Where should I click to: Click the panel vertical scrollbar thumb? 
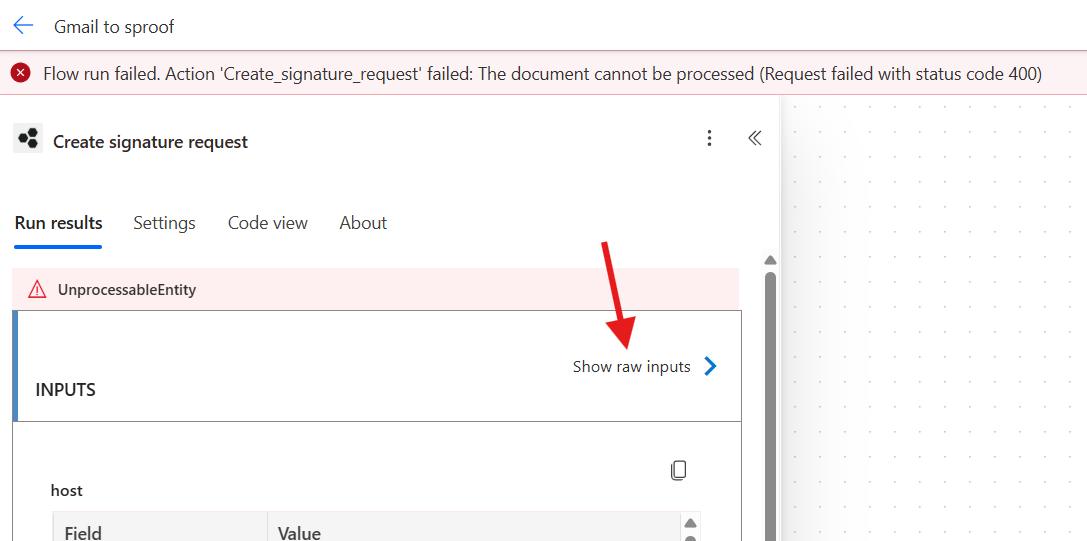pyautogui.click(x=770, y=406)
